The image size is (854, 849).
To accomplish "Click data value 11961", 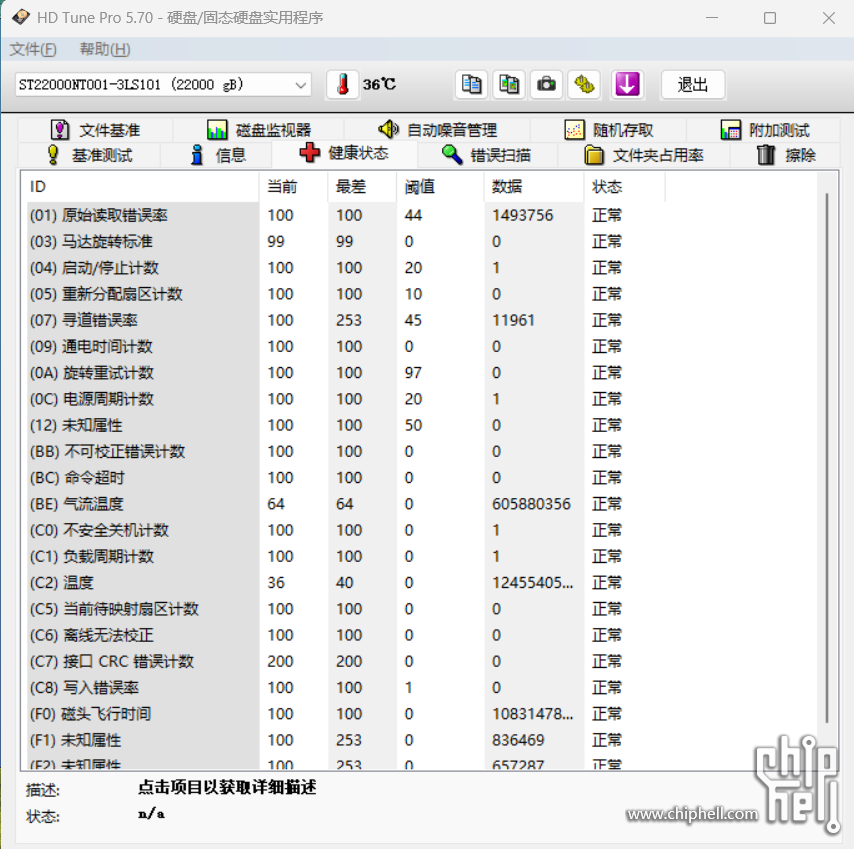I will (513, 320).
